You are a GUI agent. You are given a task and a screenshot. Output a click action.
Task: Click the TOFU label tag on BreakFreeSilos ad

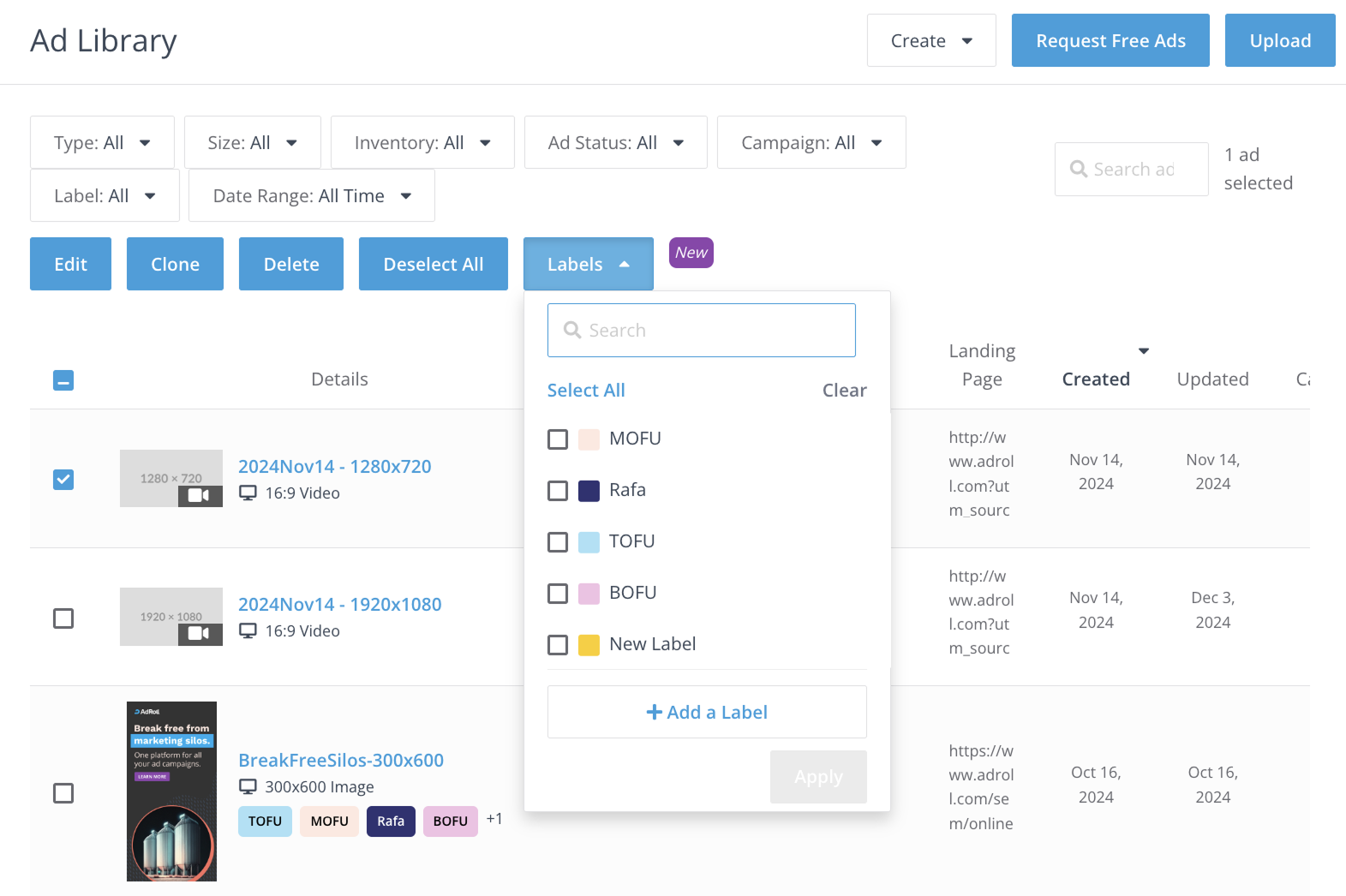pyautogui.click(x=265, y=821)
